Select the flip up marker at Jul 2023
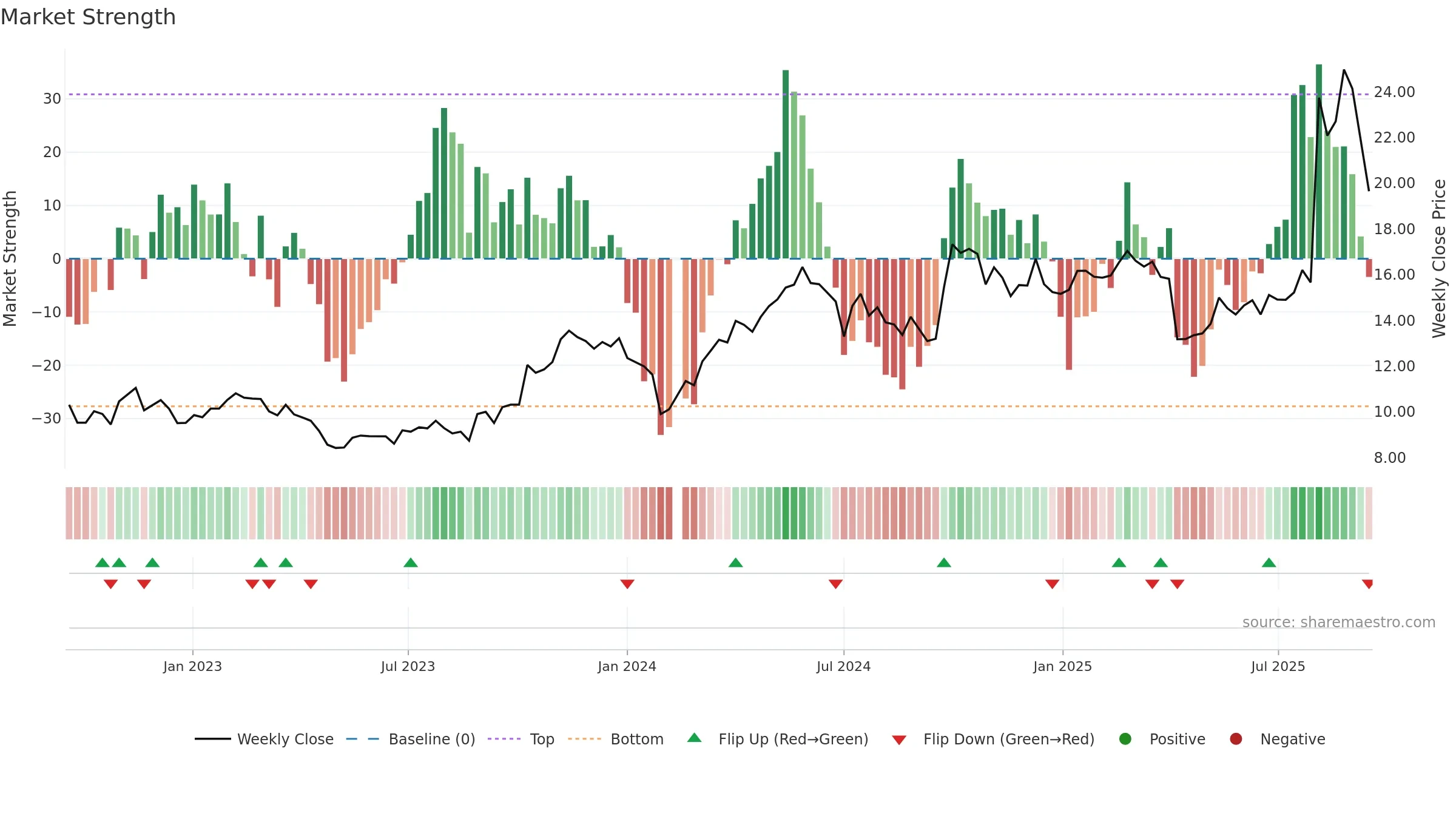The image size is (1456, 819). (411, 562)
